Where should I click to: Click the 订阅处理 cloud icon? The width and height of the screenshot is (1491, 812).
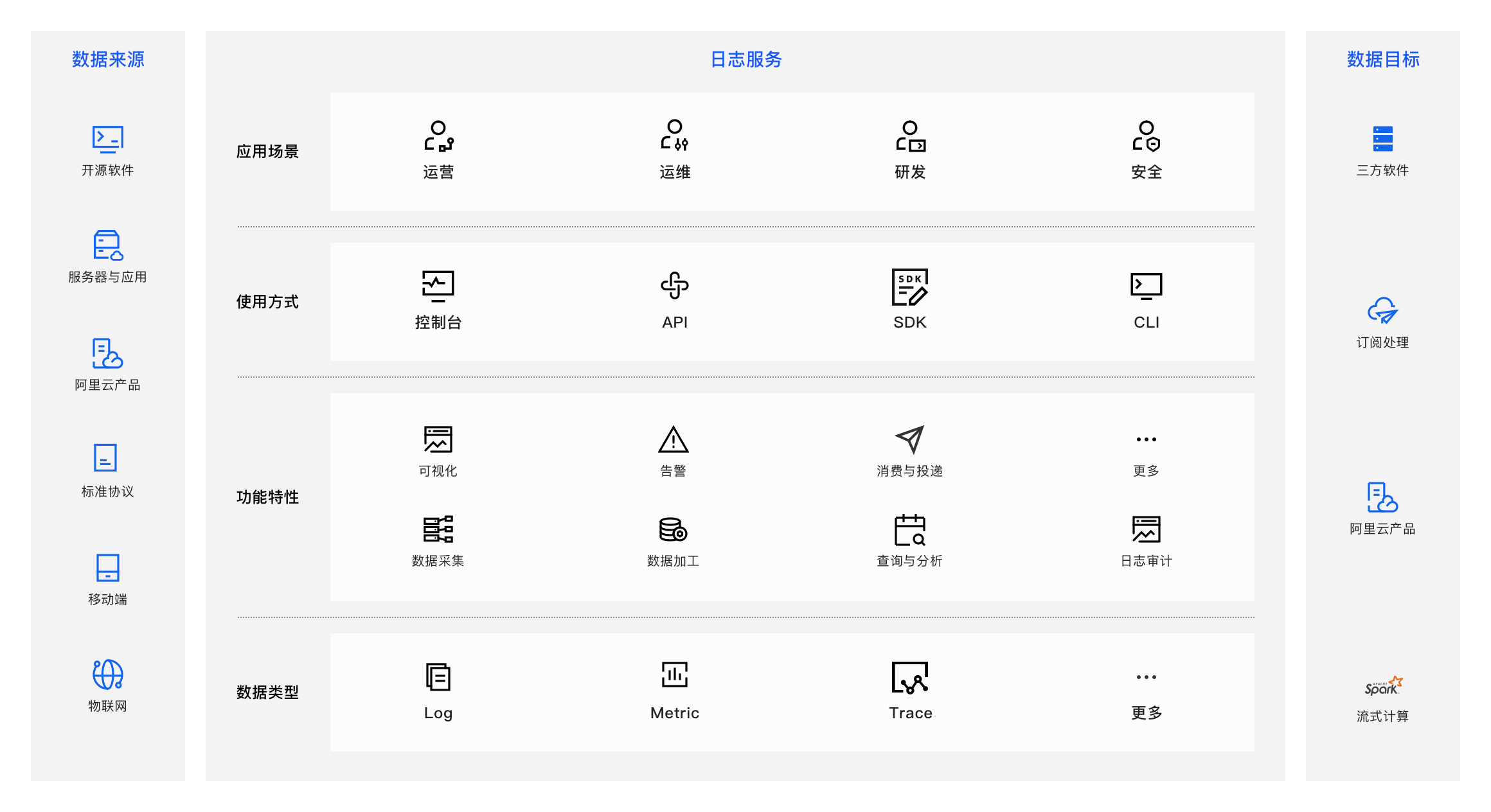1382,310
